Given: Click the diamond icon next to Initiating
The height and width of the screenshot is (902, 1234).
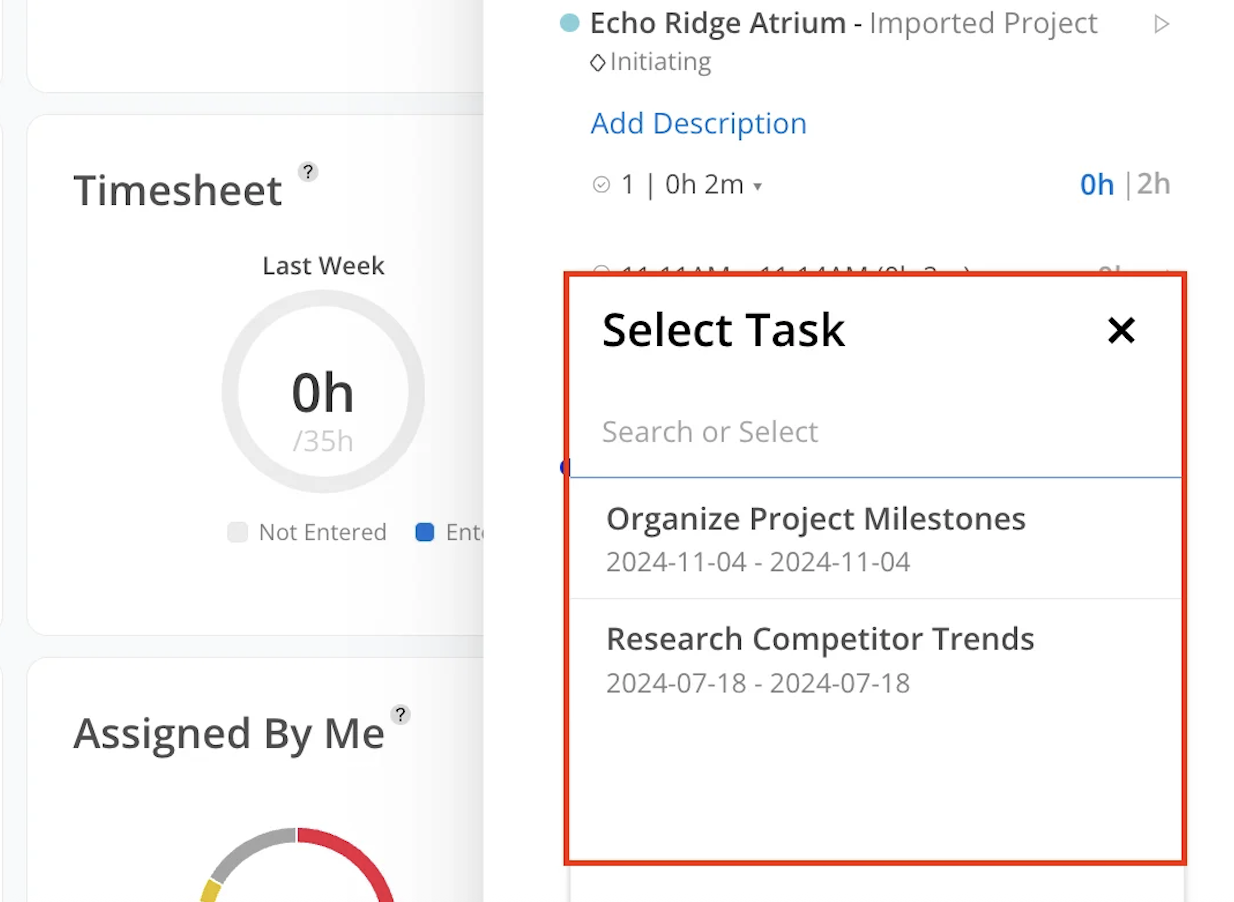Looking at the screenshot, I should click(x=597, y=63).
